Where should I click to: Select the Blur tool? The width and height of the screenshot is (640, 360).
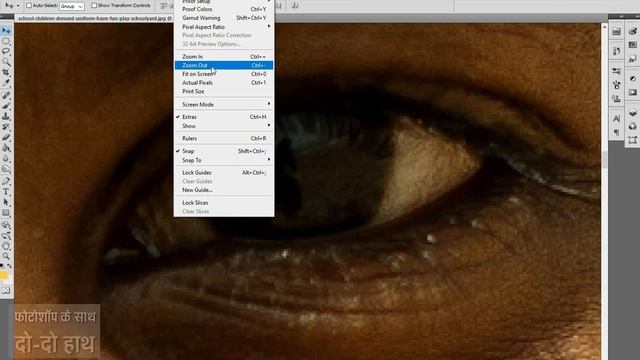(6, 158)
